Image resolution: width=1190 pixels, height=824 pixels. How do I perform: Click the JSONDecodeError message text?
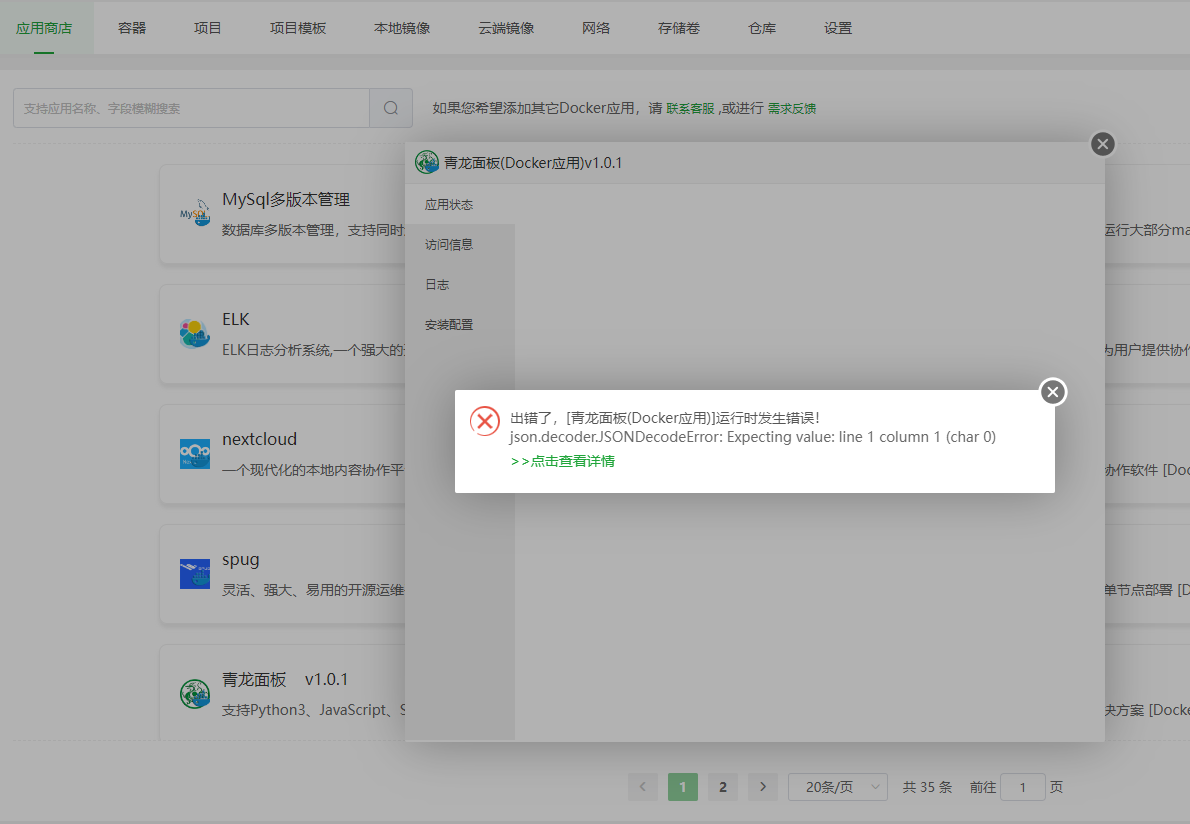point(752,437)
